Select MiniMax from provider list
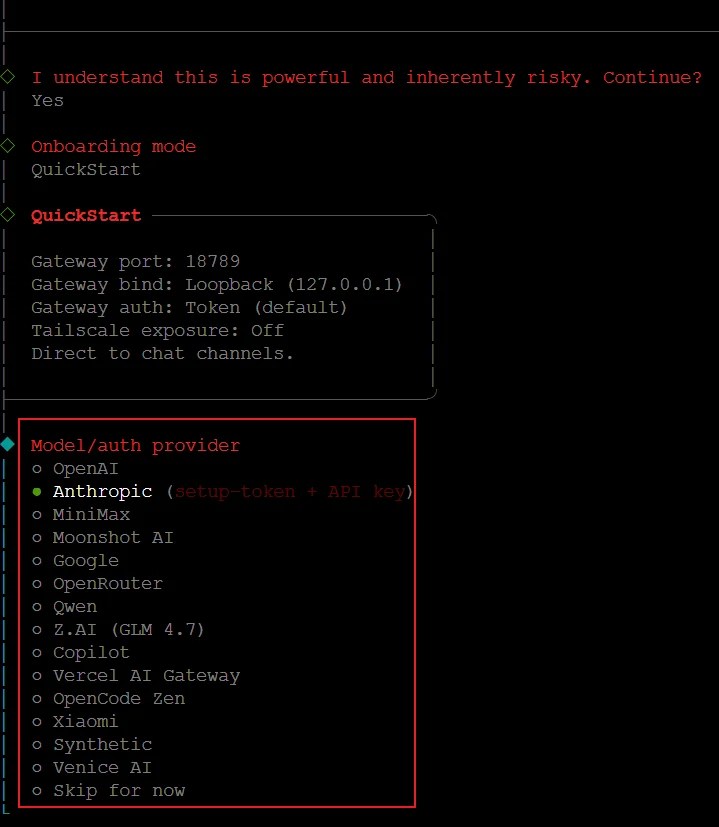This screenshot has width=719, height=827. [x=91, y=514]
